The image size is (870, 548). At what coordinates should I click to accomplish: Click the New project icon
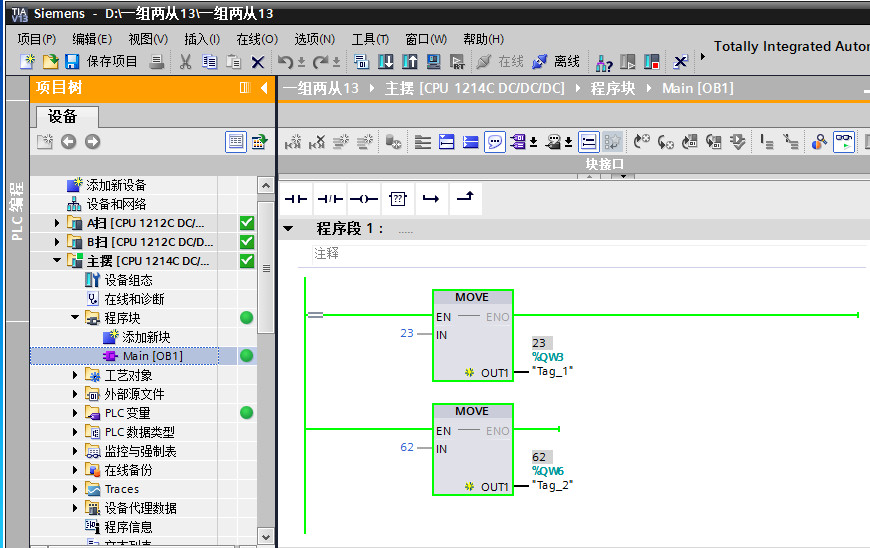pyautogui.click(x=27, y=61)
